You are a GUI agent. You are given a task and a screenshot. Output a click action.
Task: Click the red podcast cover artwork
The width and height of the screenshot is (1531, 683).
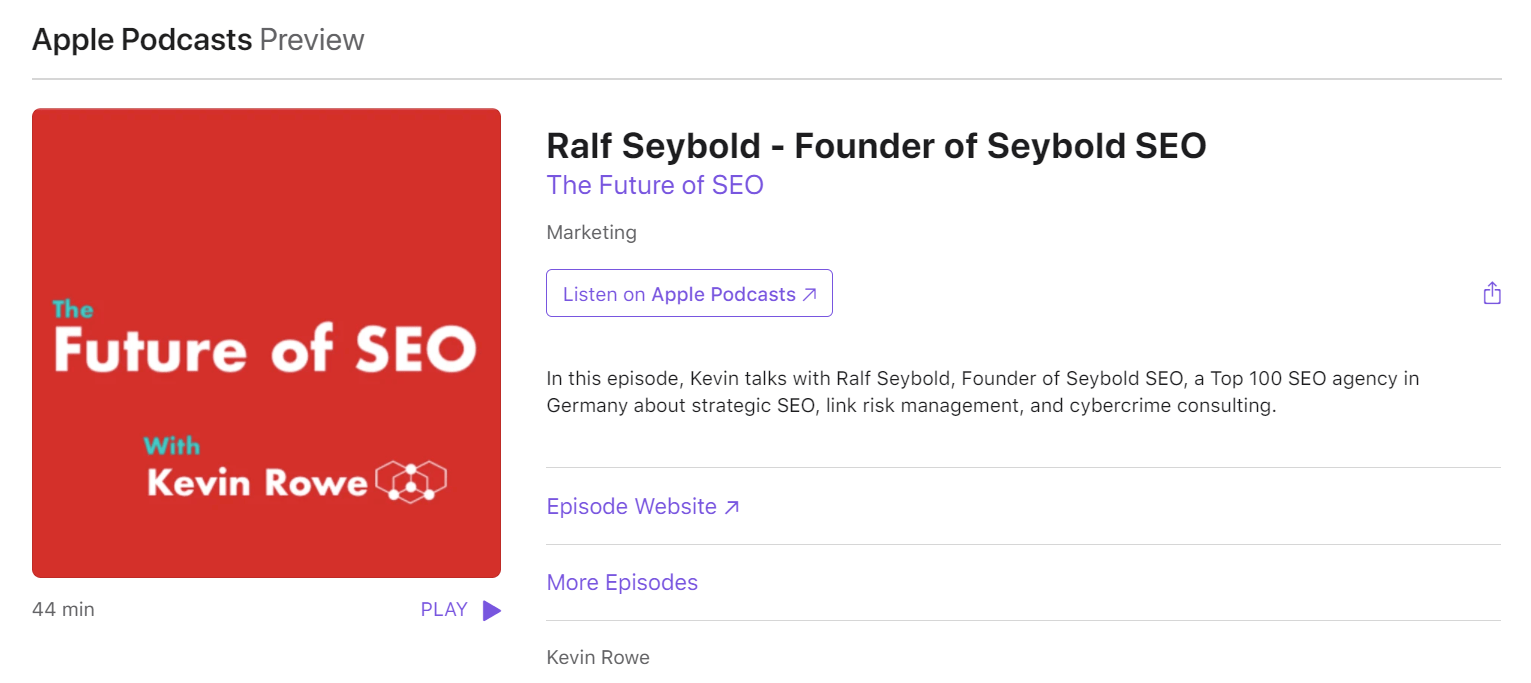[266, 343]
